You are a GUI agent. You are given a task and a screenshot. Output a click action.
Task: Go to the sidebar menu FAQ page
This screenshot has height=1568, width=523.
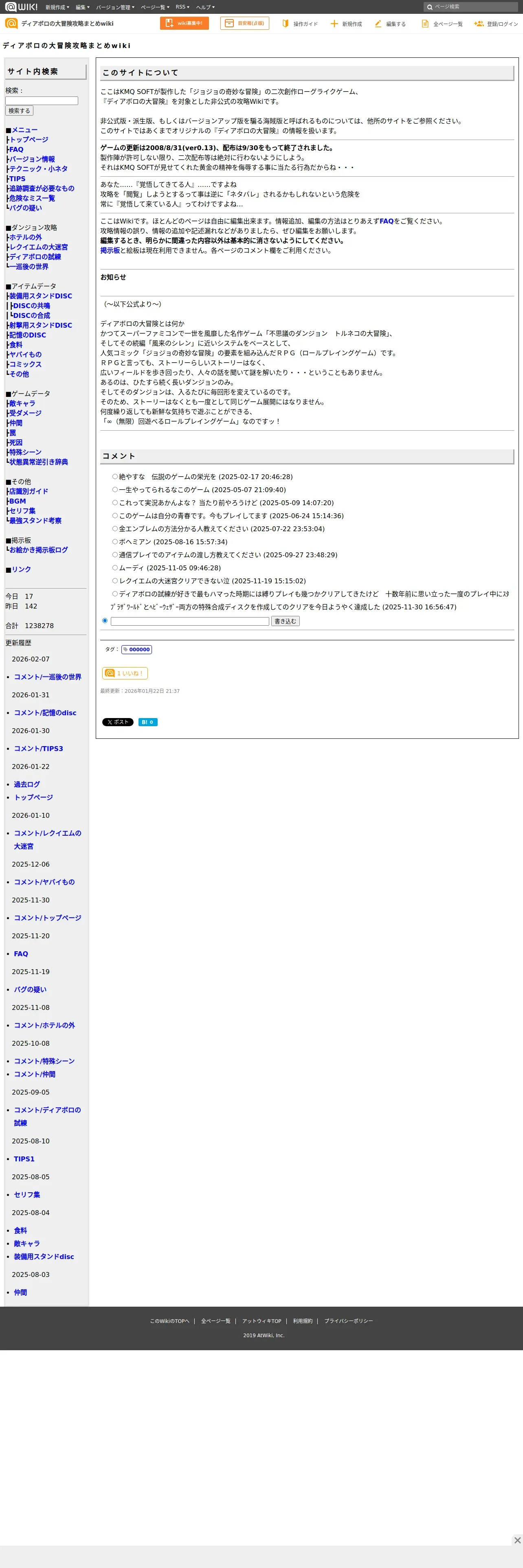click(x=16, y=150)
